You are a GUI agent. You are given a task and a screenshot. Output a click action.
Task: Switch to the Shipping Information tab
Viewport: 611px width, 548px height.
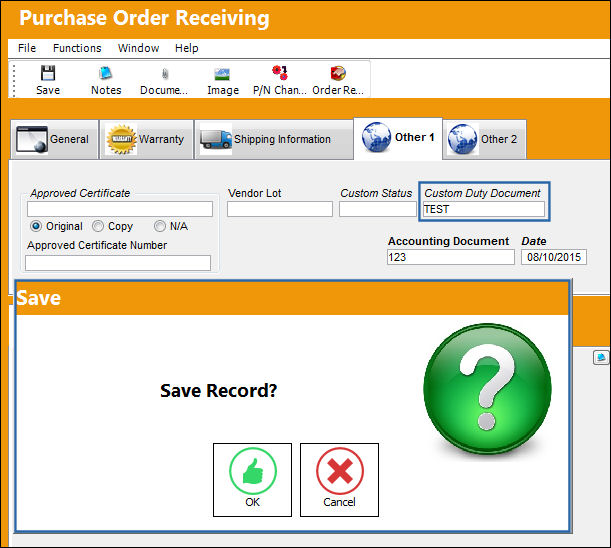(x=274, y=139)
